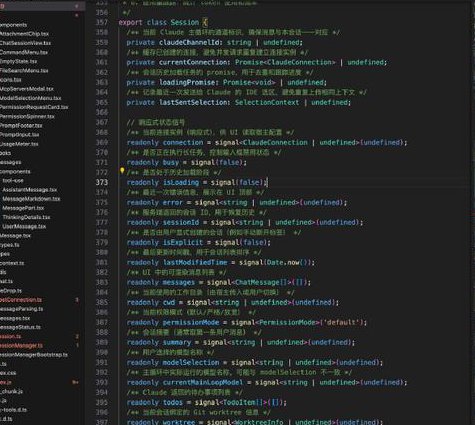Open PromptFooter.tsx file
Viewport: 475px width, 425px height.
[x=21, y=126]
